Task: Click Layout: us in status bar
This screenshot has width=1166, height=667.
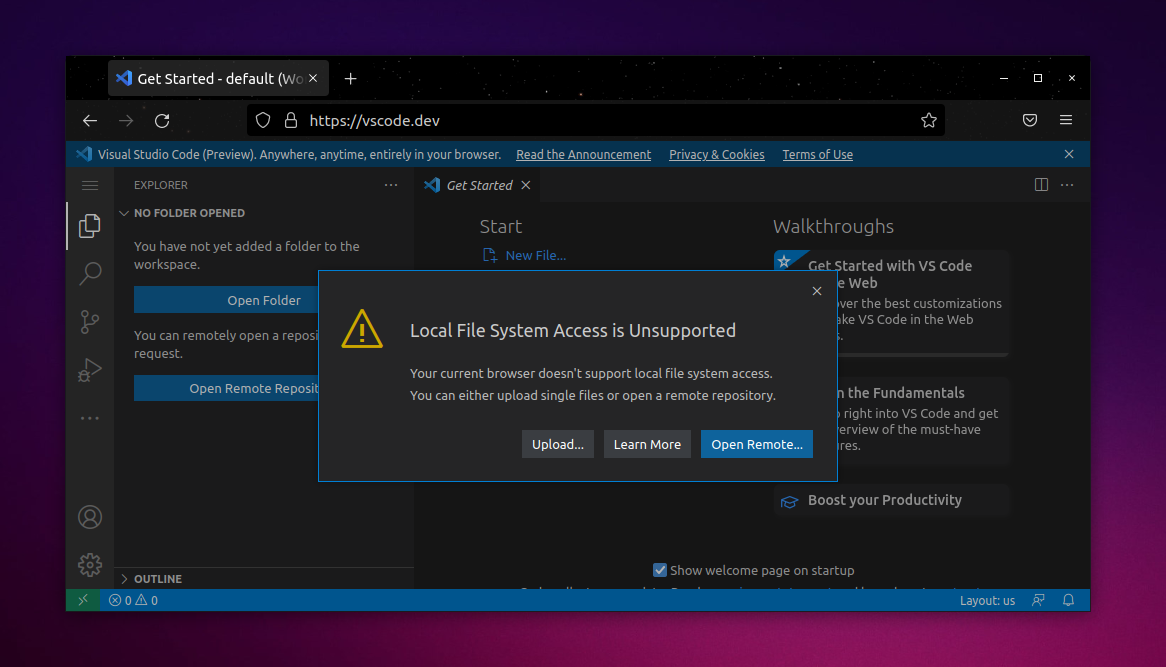Action: click(x=988, y=600)
